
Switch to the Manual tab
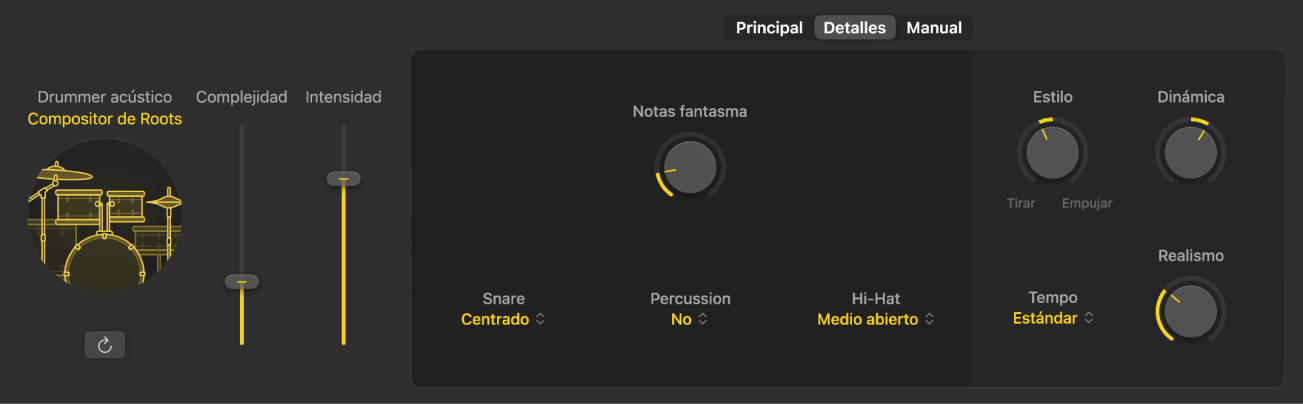click(x=934, y=28)
